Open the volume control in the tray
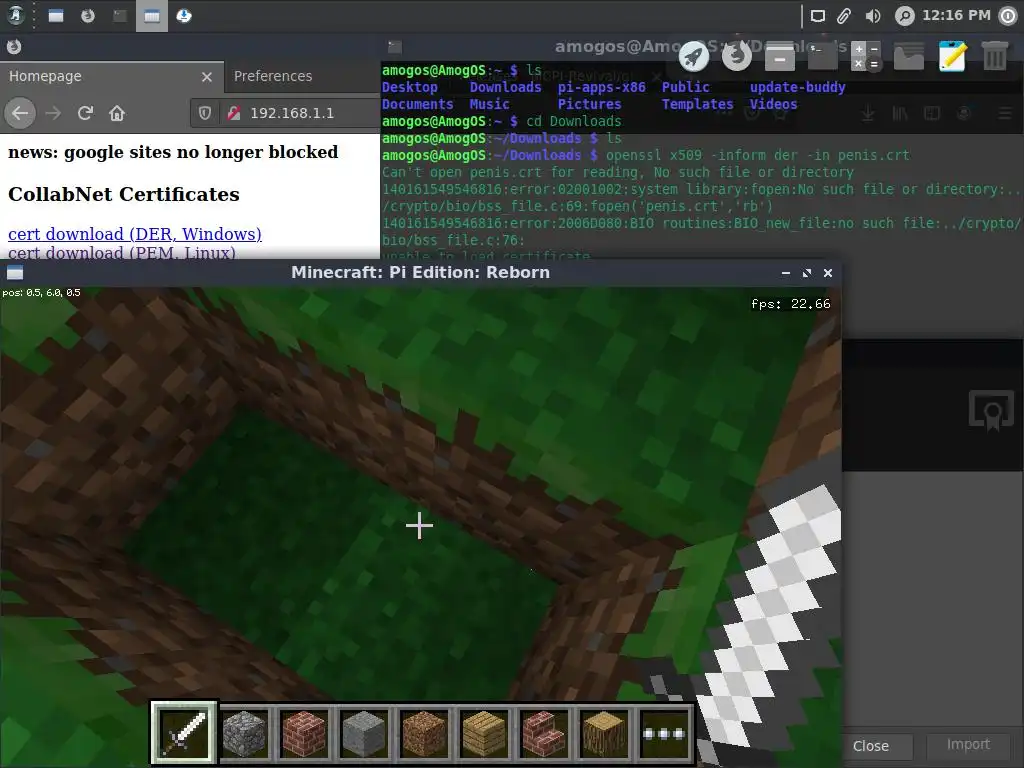This screenshot has height=768, width=1024. 872,16
